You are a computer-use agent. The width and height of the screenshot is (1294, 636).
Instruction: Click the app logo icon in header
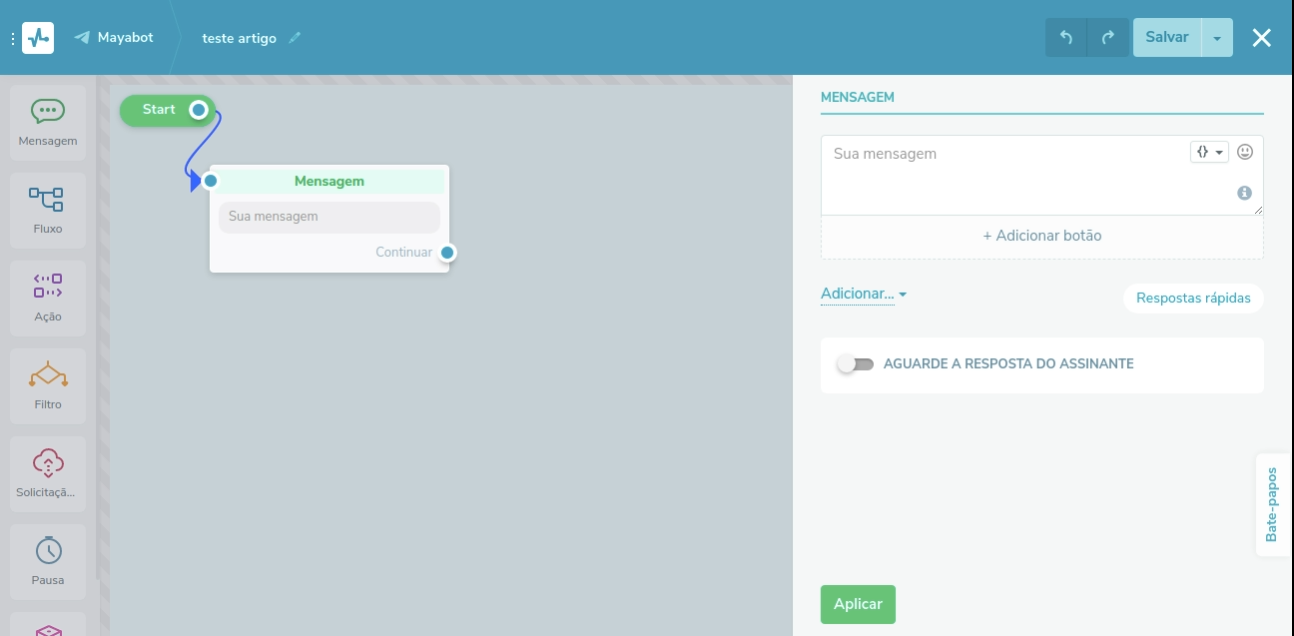click(x=38, y=38)
